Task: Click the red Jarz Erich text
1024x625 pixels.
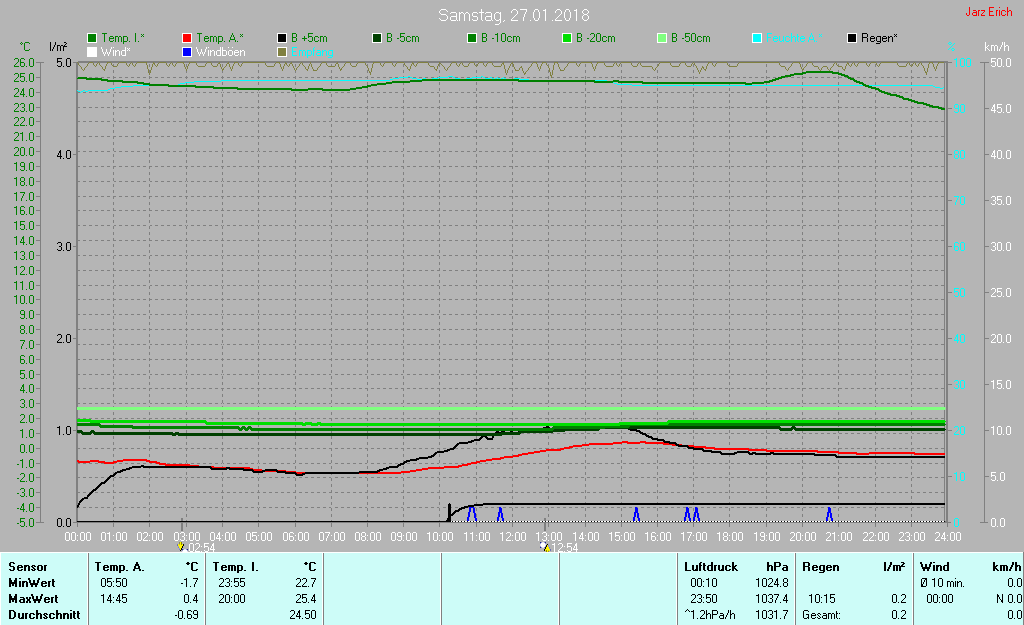Action: 988,13
